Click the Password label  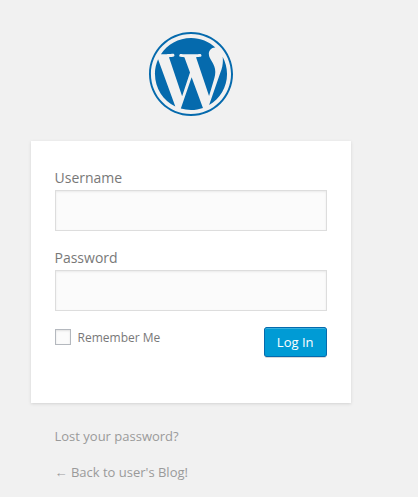coord(86,258)
